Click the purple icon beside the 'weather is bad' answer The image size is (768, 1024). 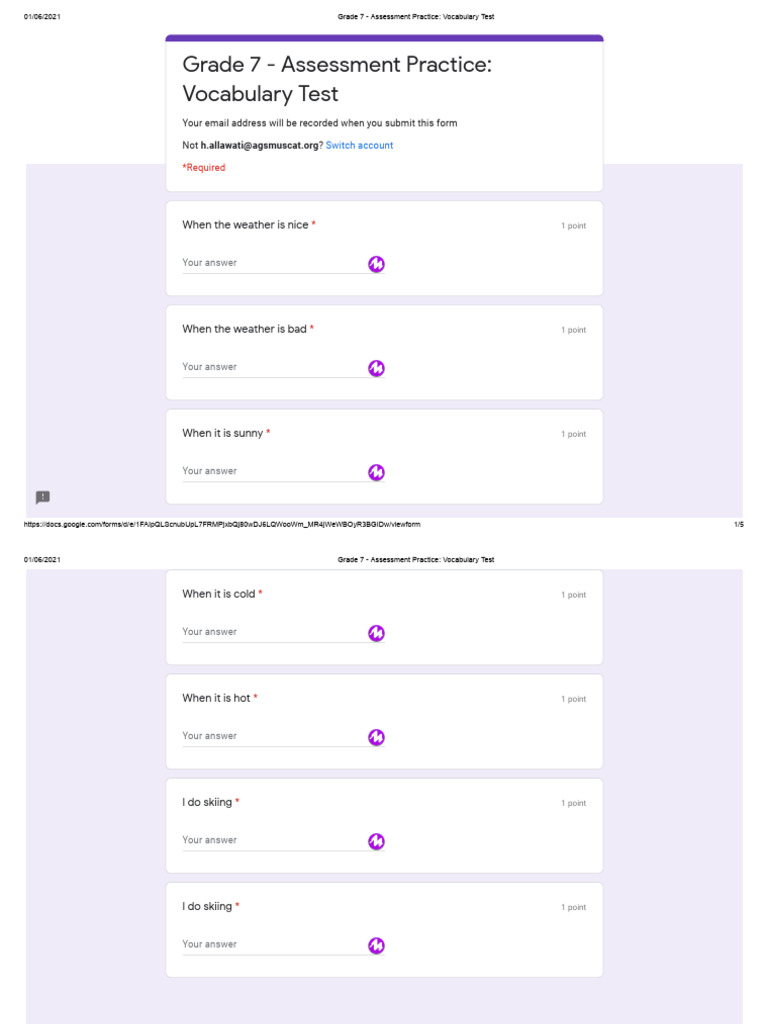(x=376, y=368)
